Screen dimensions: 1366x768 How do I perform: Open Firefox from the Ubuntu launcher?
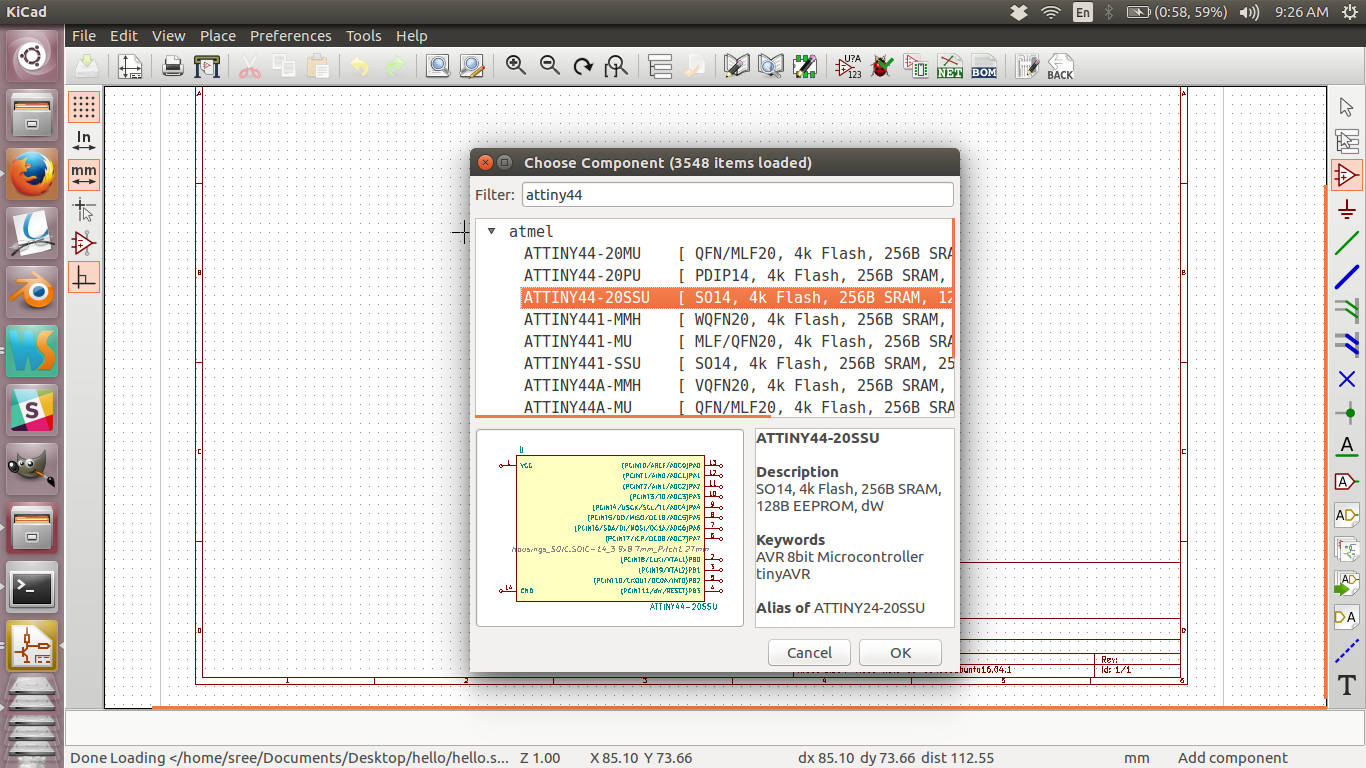pos(32,174)
